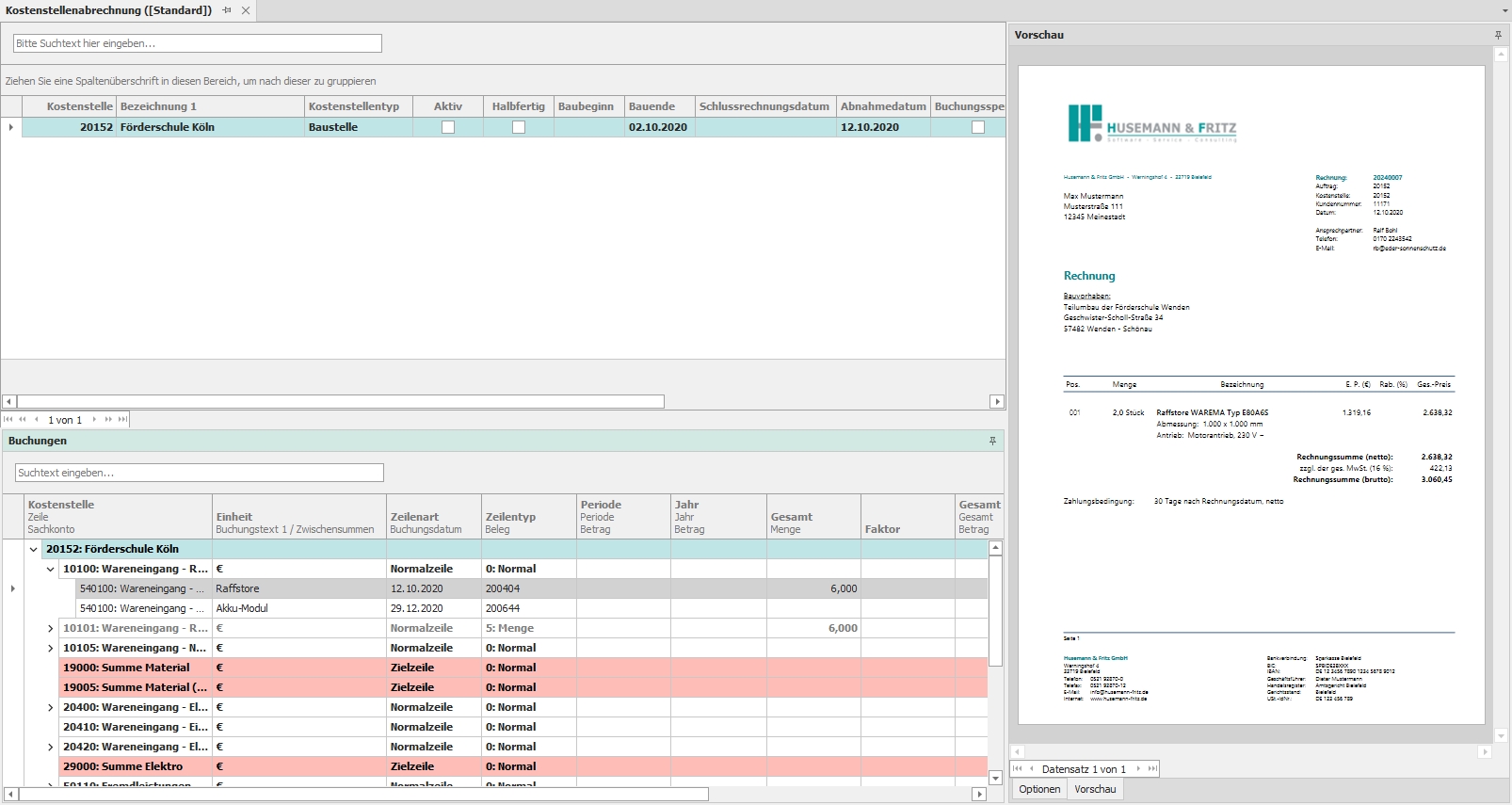This screenshot has width=1512, height=805.
Task: Jump to first record in the Kostenstelle navigator
Action: point(8,419)
